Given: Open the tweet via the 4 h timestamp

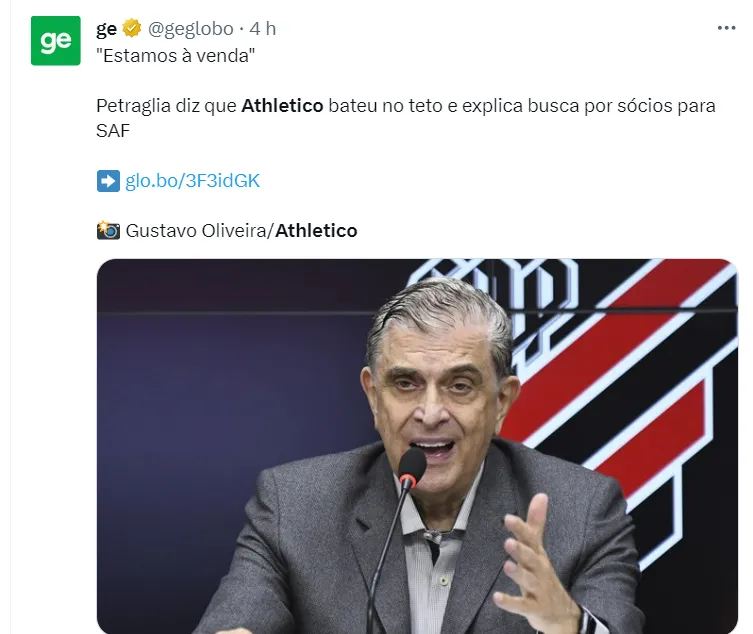Looking at the screenshot, I should coord(263,29).
